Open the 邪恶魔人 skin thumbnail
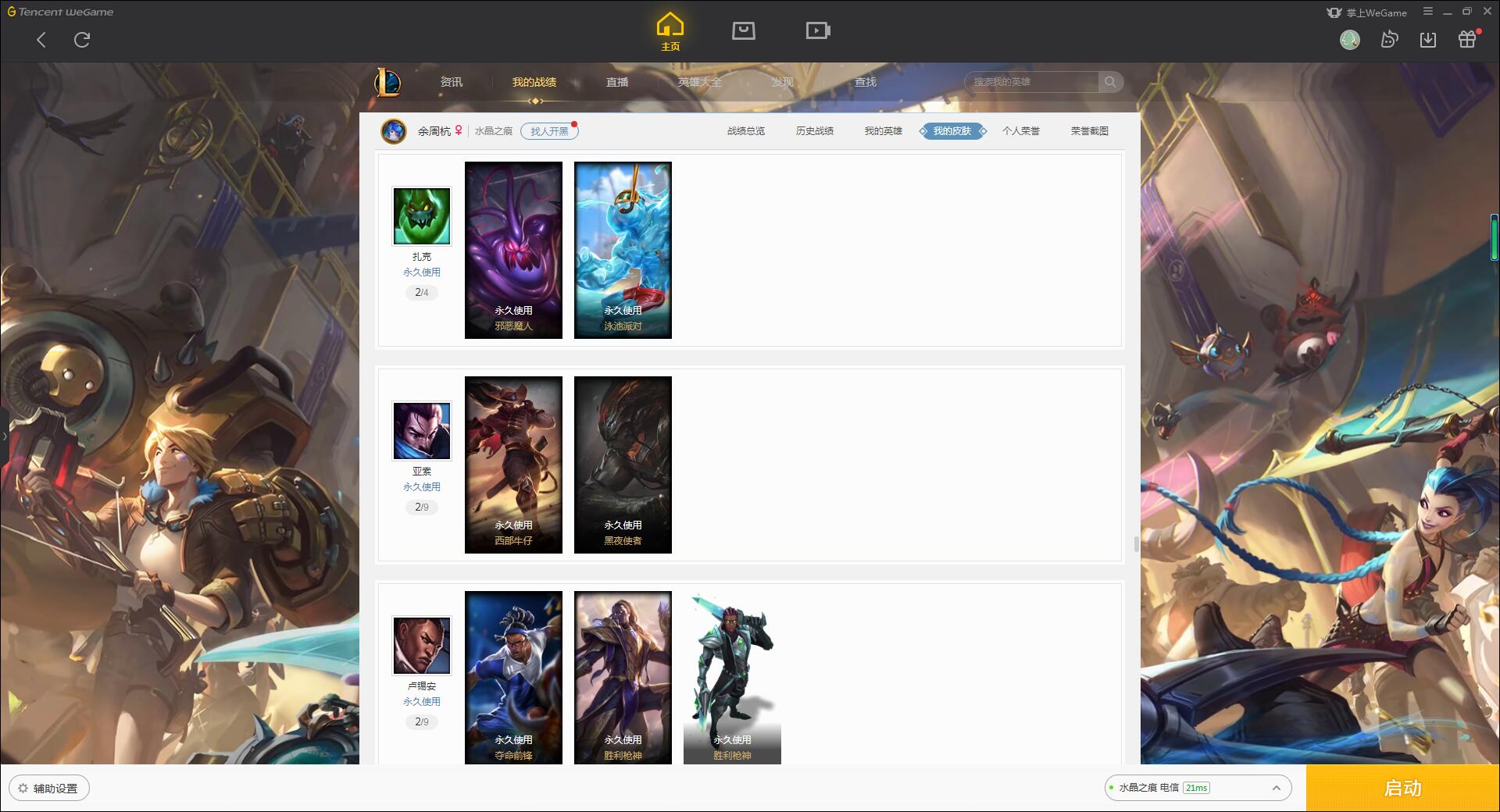 click(513, 250)
